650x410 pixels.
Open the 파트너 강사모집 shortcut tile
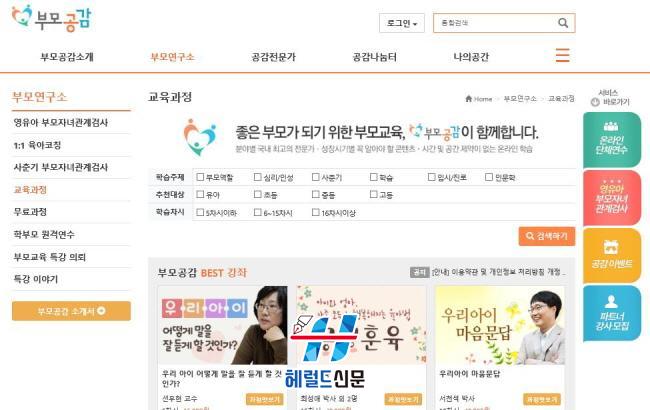(611, 313)
